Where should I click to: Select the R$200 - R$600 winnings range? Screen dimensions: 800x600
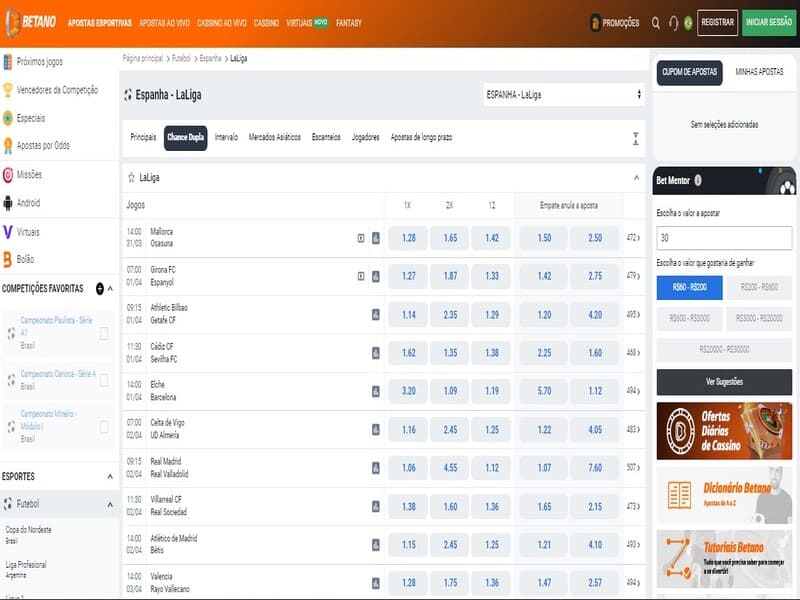click(759, 288)
